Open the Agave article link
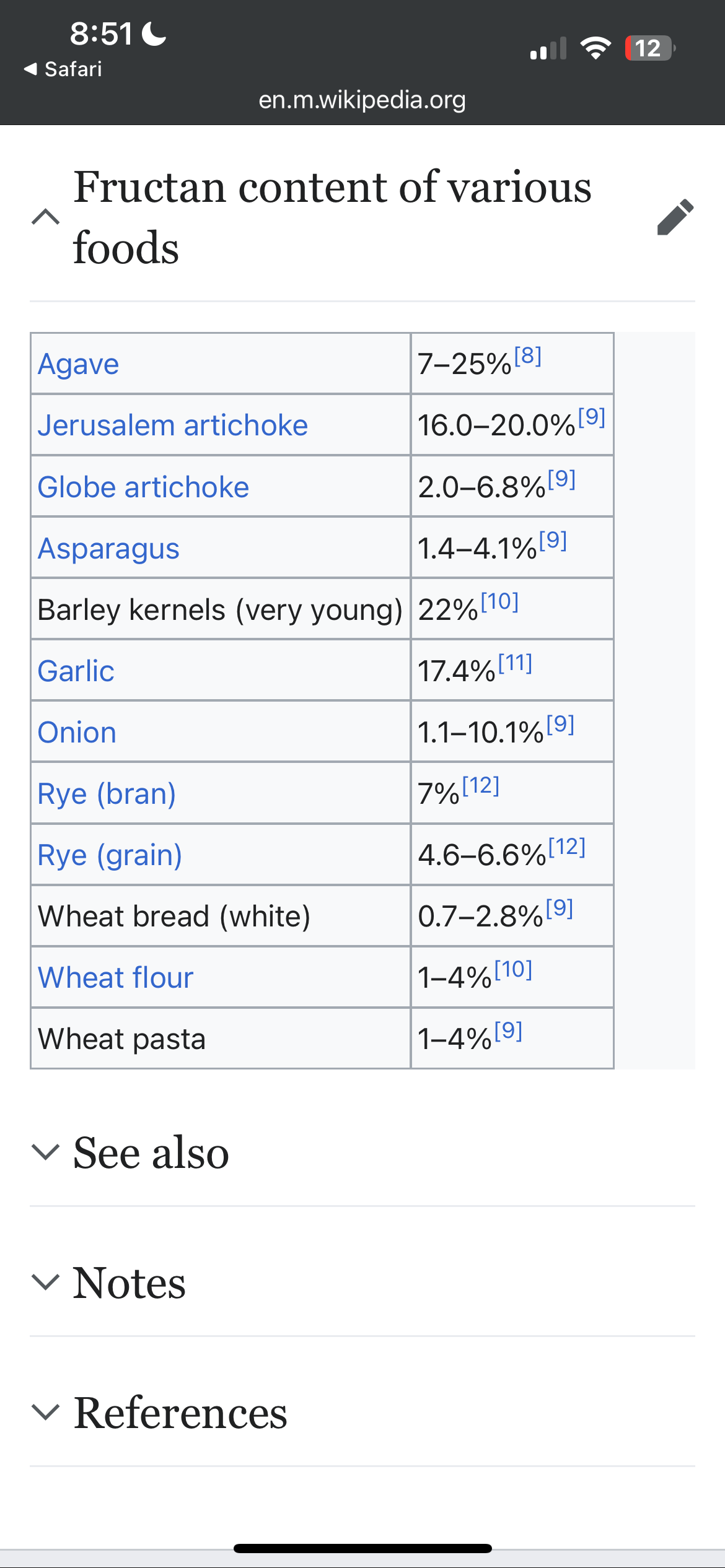725x1568 pixels. pos(78,364)
